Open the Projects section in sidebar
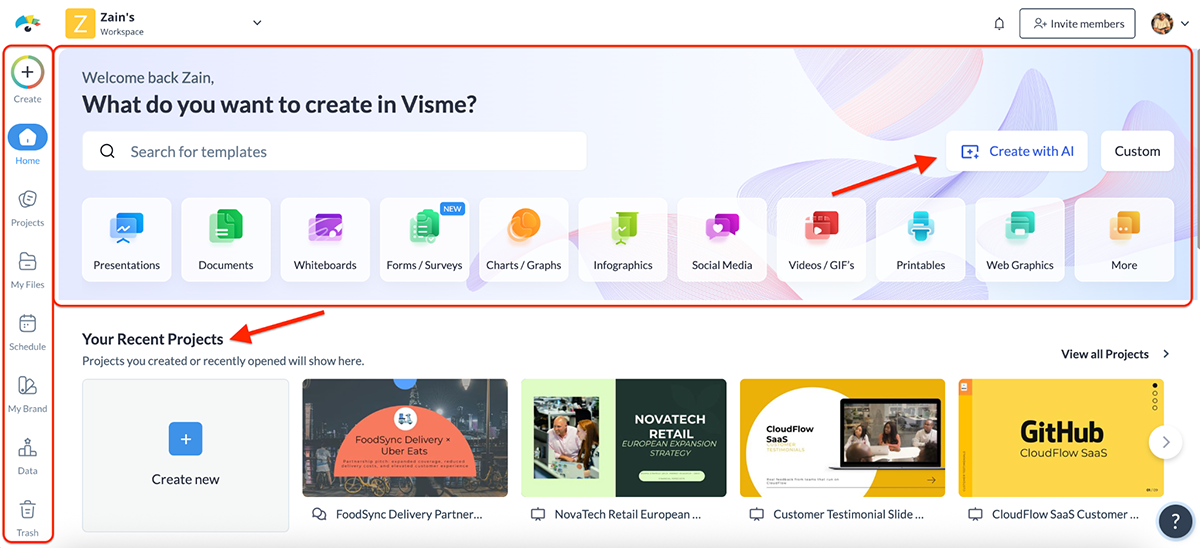 point(27,200)
